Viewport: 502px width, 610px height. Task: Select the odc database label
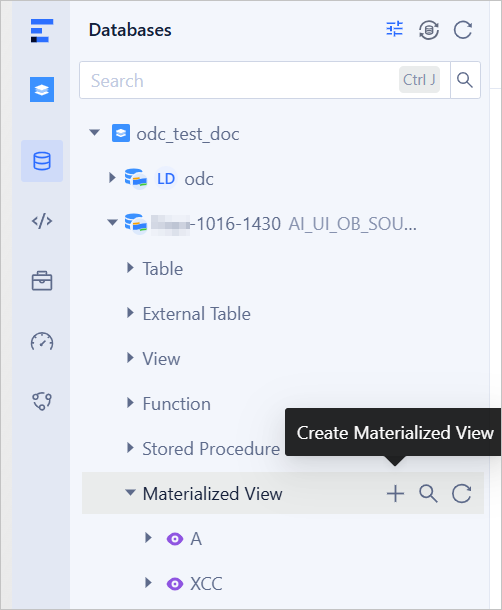[199, 179]
